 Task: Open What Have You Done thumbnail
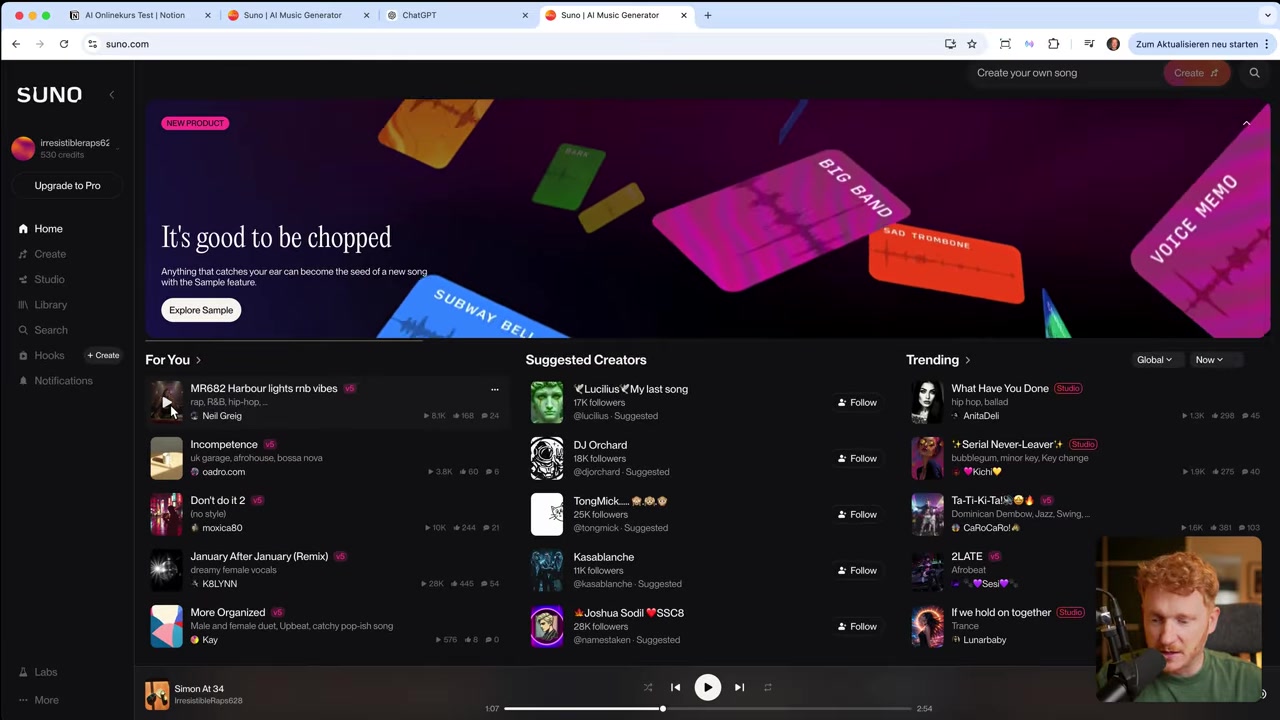(x=927, y=402)
